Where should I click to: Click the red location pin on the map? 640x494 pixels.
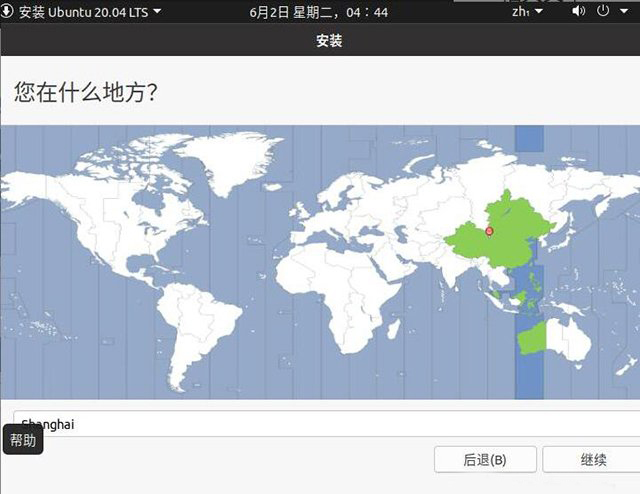pyautogui.click(x=489, y=232)
